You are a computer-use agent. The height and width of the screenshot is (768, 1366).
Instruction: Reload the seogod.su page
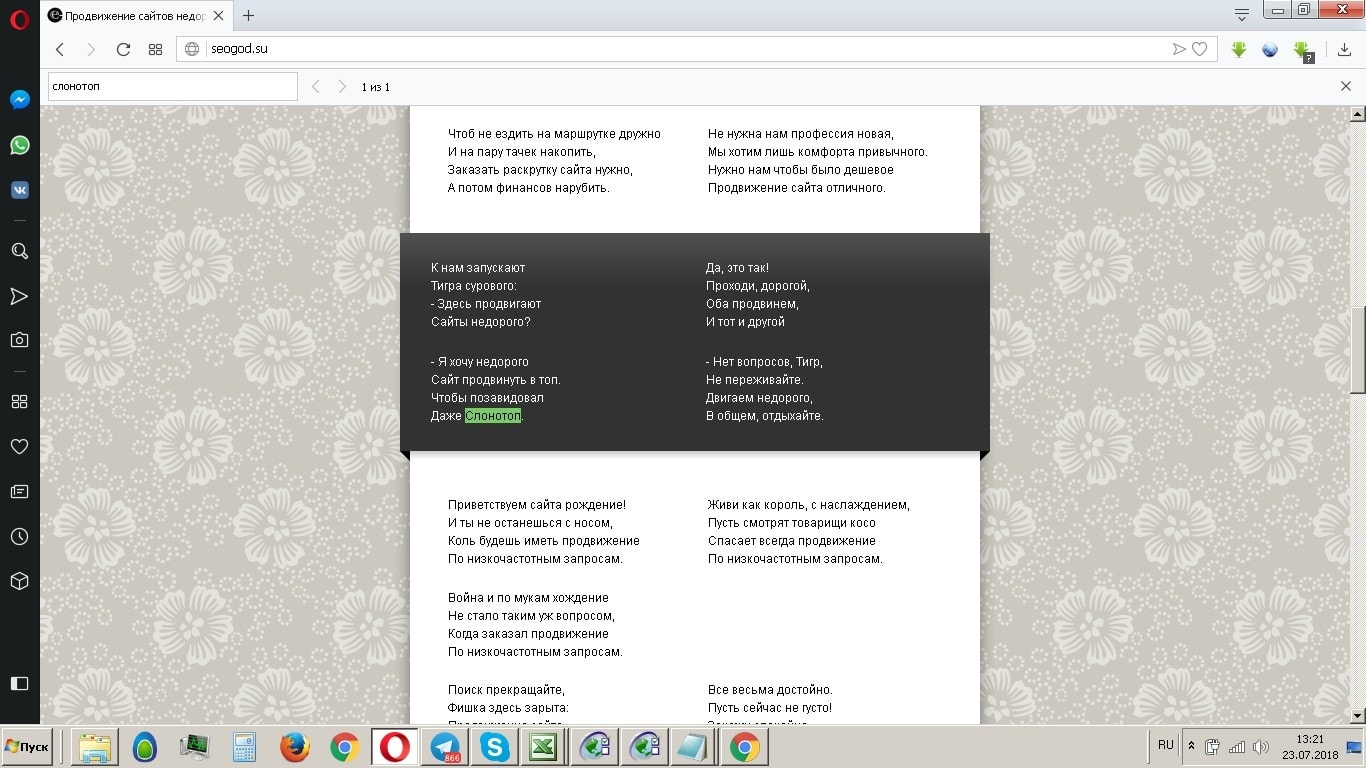[123, 49]
